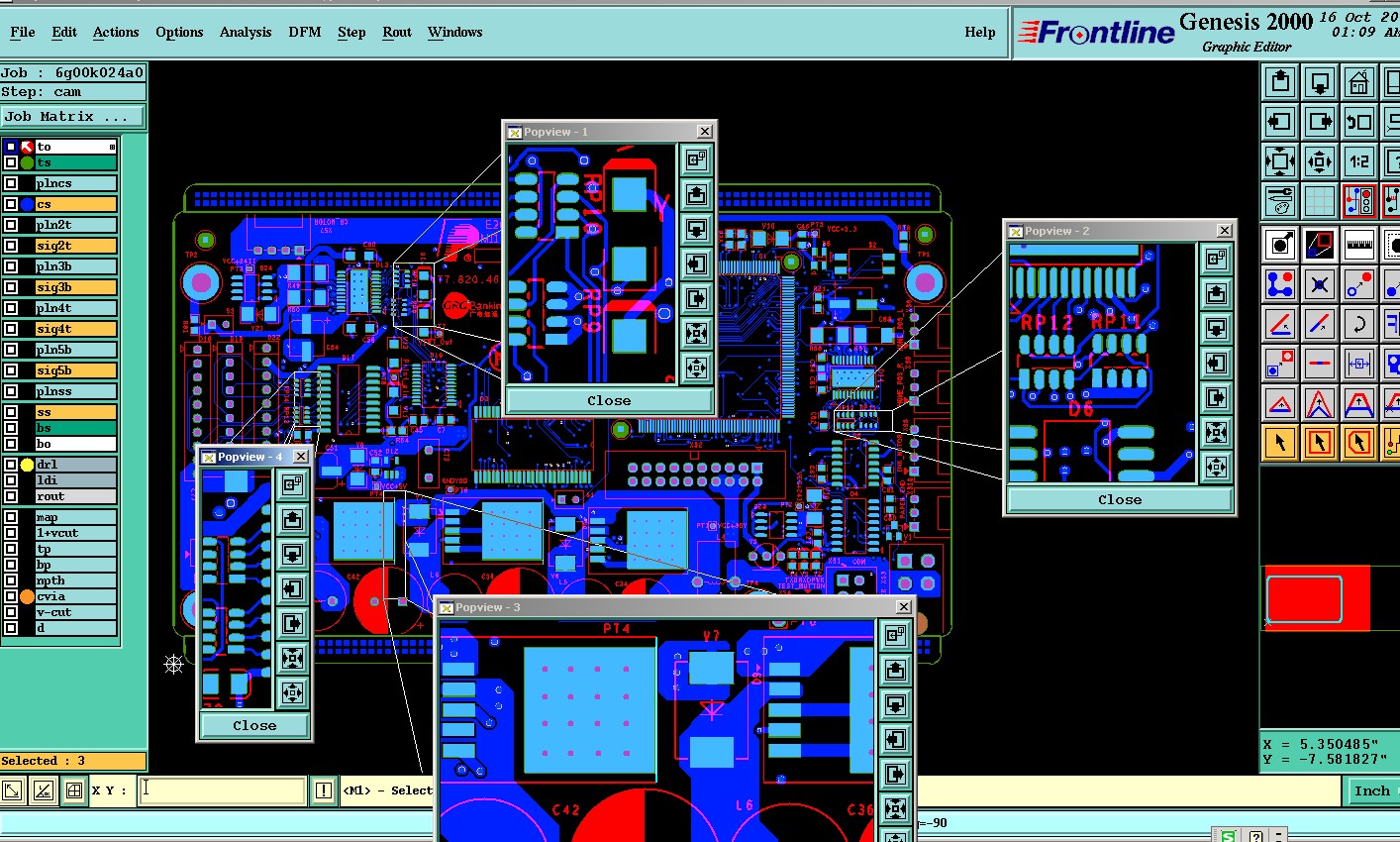
Task: Select the ruler measurement tool
Action: [x=1359, y=244]
